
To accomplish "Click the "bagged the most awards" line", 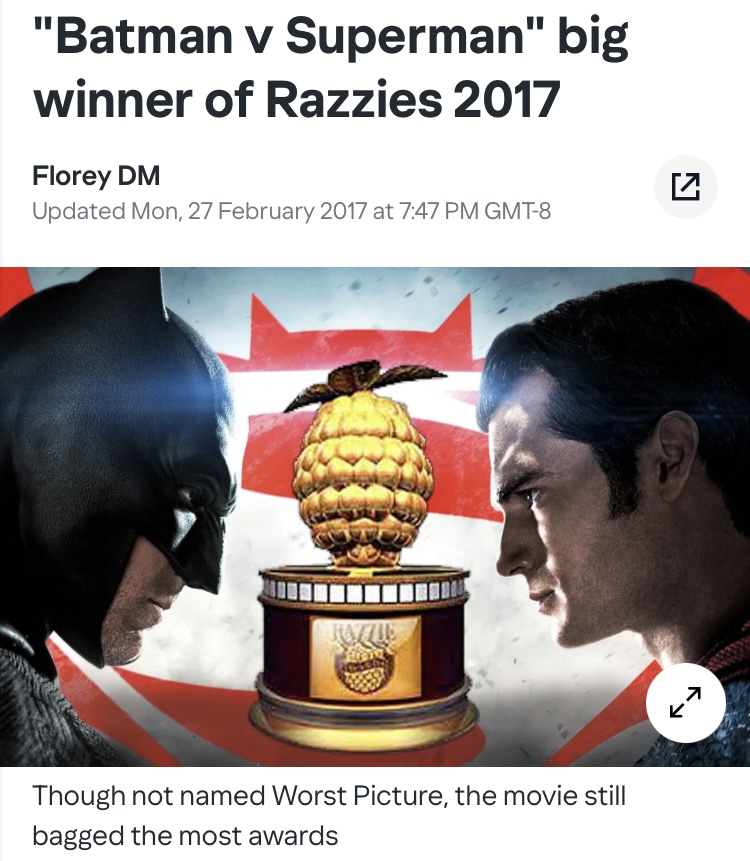I will tap(185, 836).
